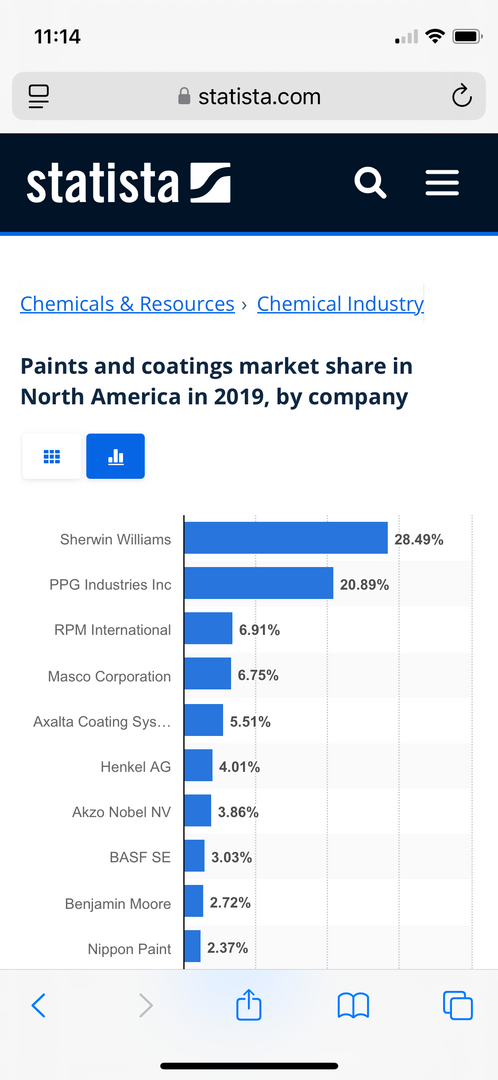The image size is (498, 1080).
Task: Open the hamburger navigation menu
Action: [442, 183]
